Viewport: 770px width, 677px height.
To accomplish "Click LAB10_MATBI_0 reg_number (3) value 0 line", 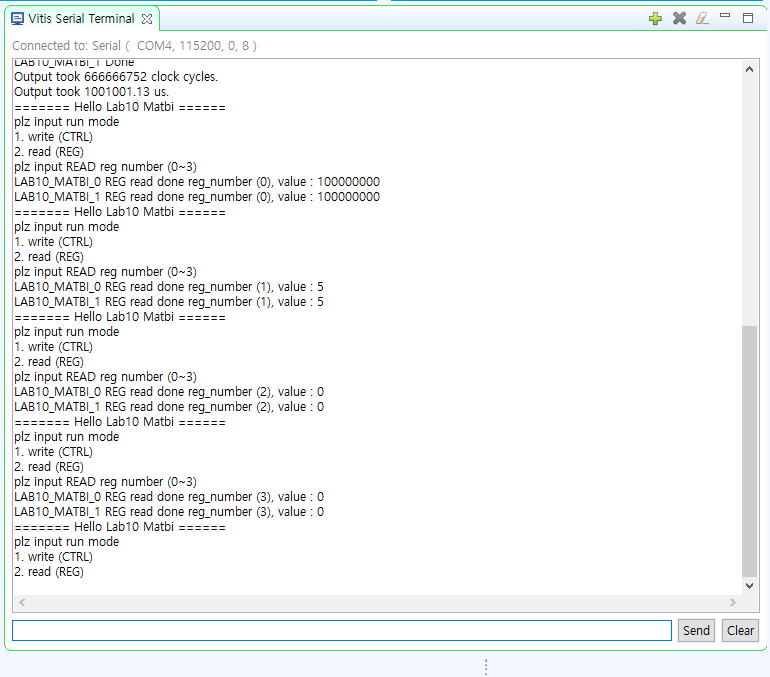I will [169, 497].
